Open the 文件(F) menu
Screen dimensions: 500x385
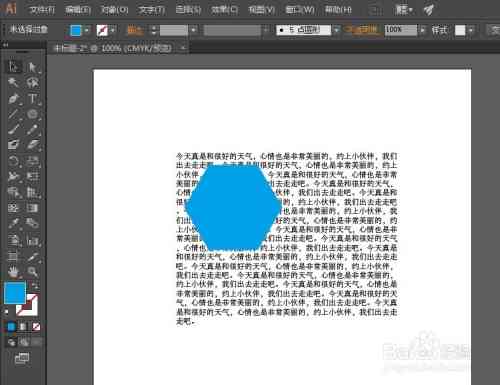[x=42, y=10]
